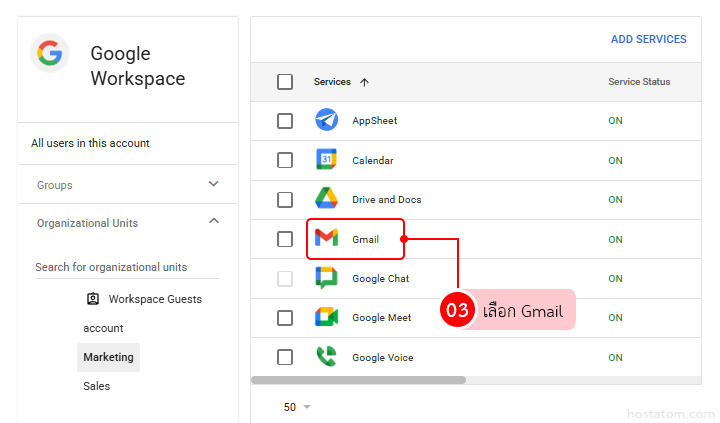Expand the Groups section chevron

pos(214,184)
